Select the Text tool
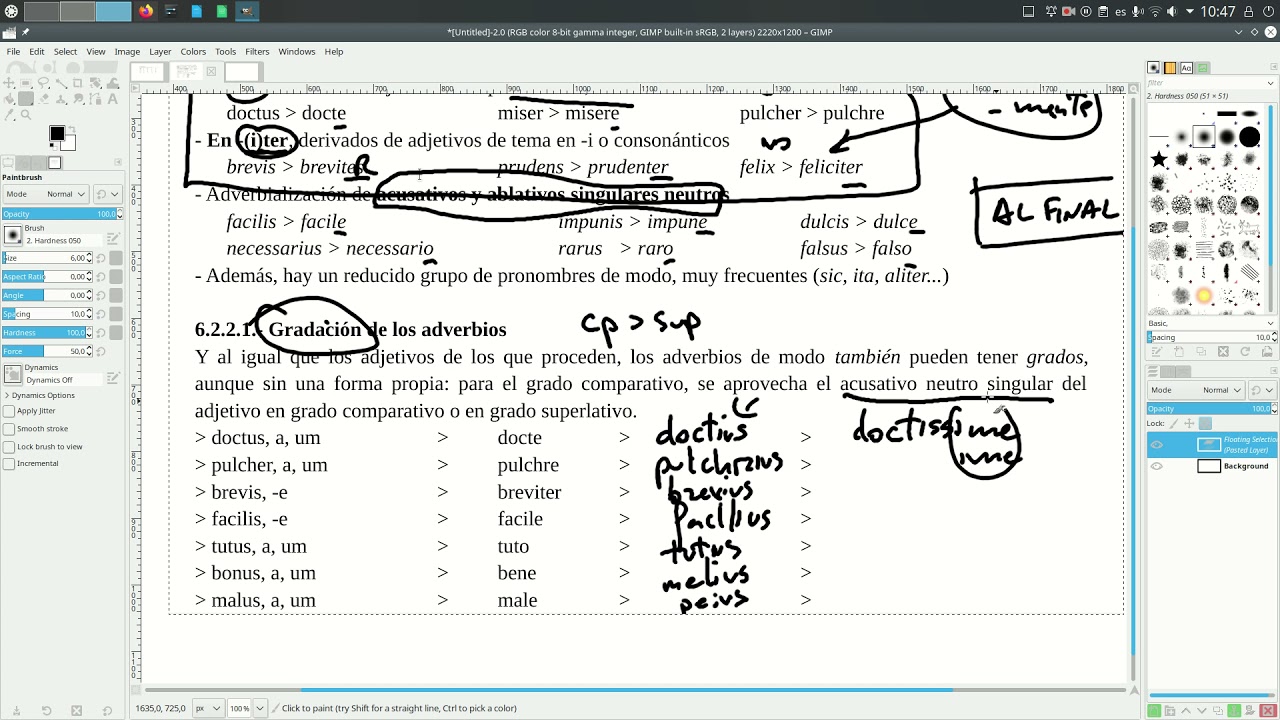Screen dimensions: 1280x720 pyautogui.click(x=113, y=99)
